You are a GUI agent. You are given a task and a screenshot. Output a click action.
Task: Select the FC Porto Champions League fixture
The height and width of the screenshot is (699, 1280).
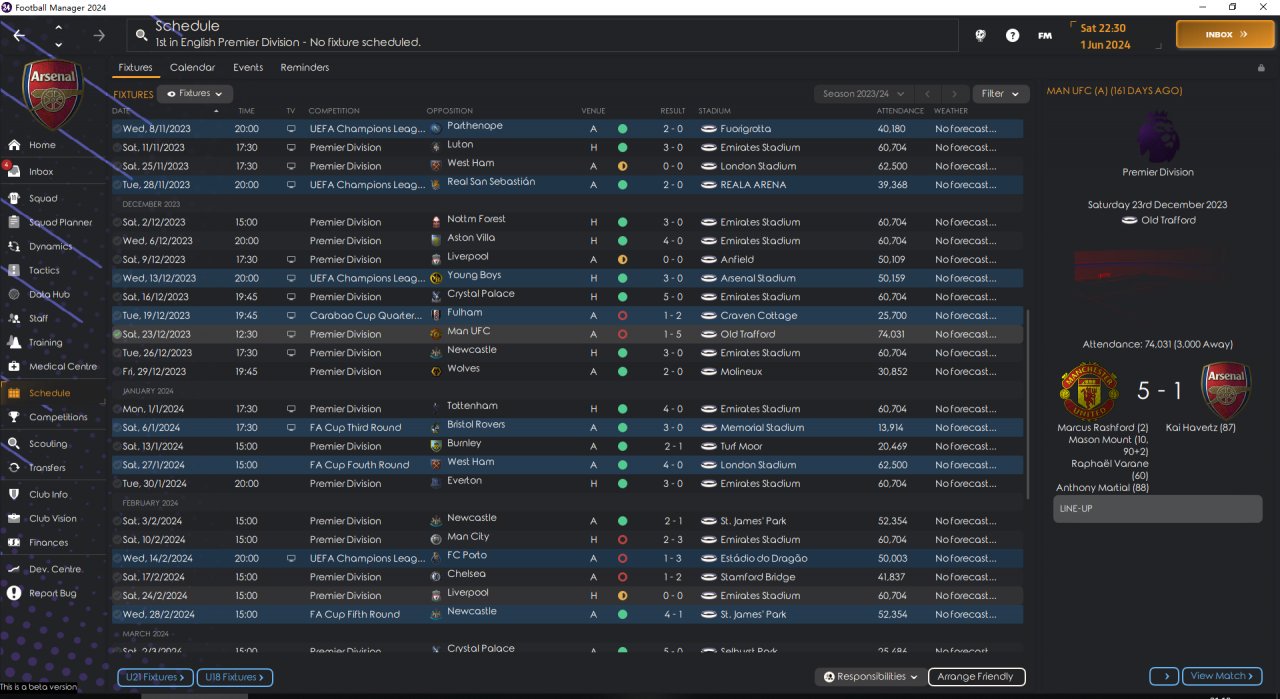[x=568, y=558]
